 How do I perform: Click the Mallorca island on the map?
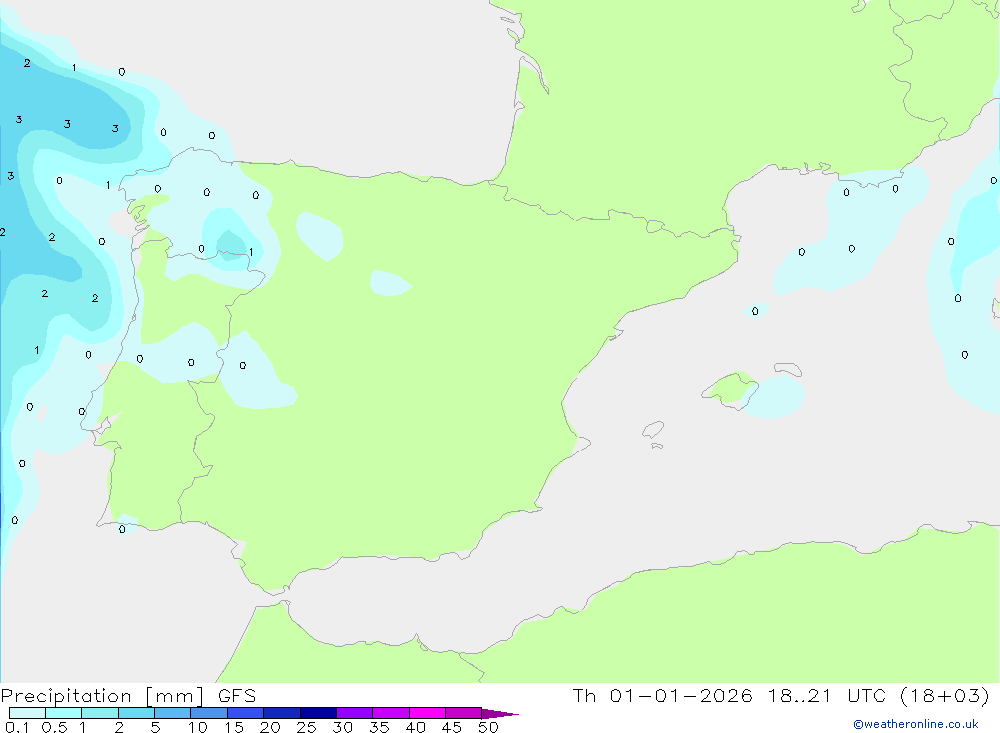(x=730, y=390)
